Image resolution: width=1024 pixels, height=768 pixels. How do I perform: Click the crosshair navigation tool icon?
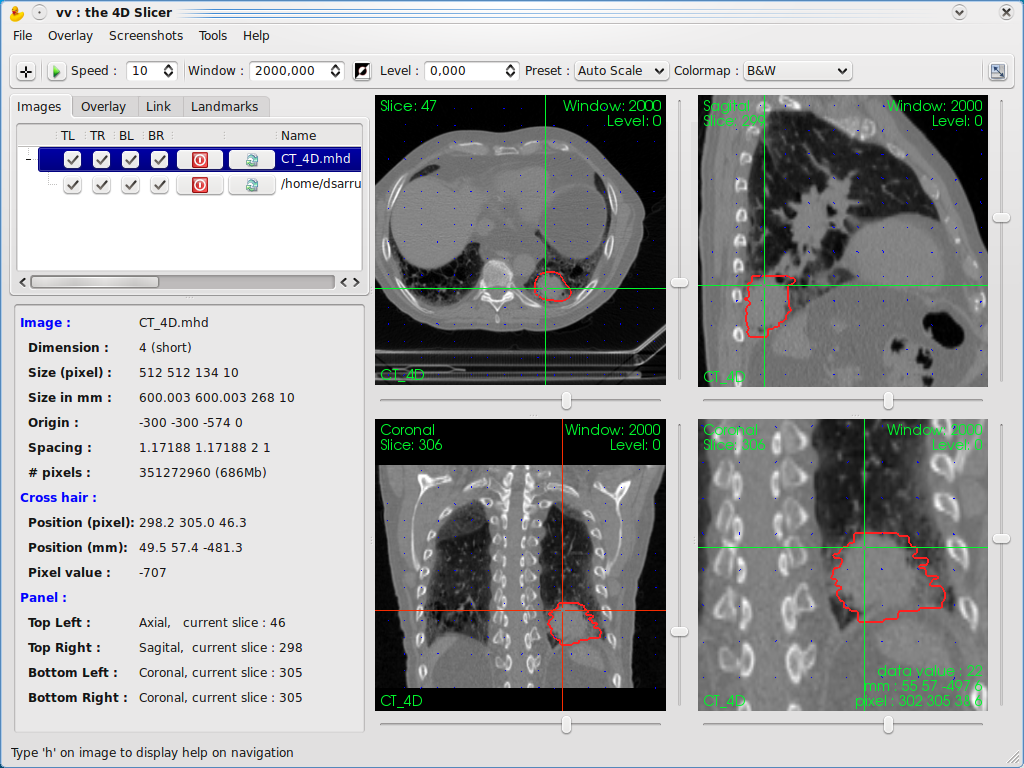pos(26,71)
